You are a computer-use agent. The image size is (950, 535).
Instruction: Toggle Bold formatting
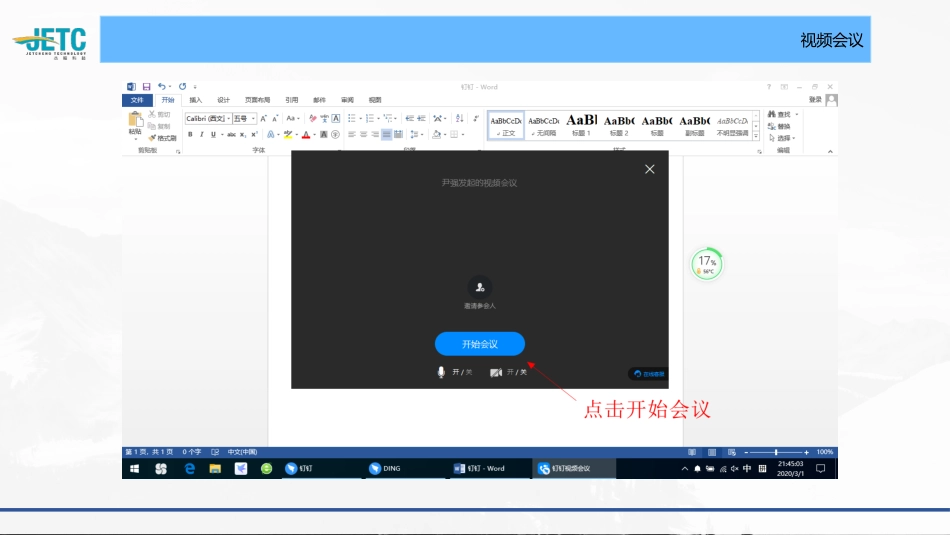(x=189, y=134)
